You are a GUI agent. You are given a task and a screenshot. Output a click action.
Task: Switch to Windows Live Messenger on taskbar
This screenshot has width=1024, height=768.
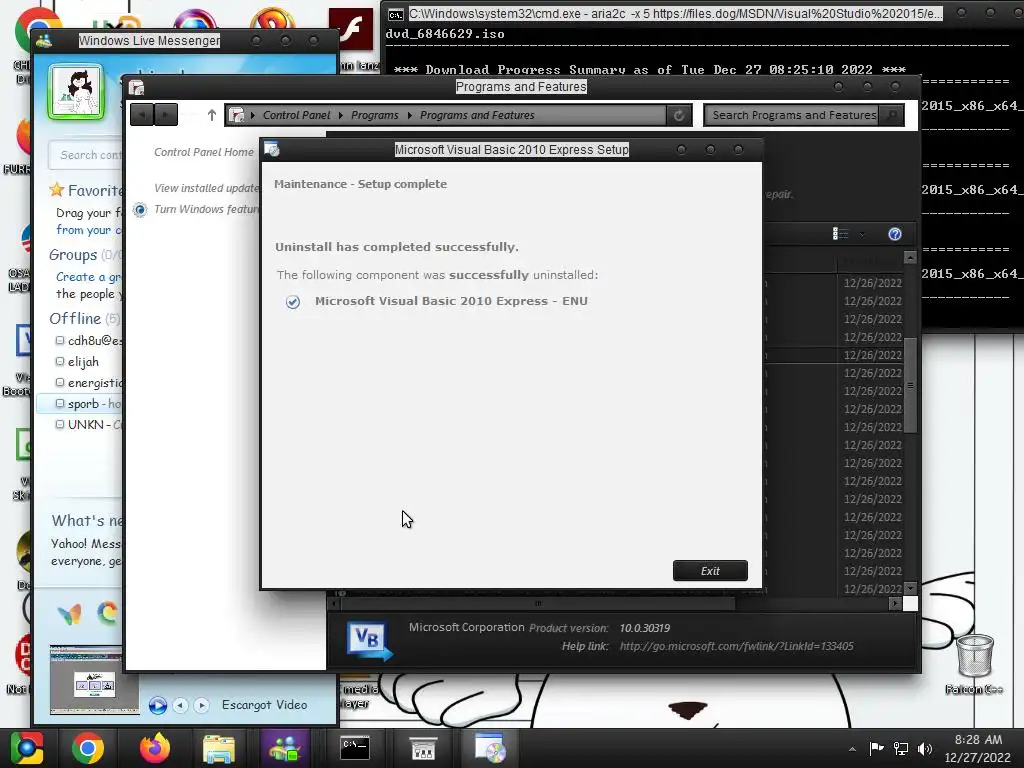285,748
